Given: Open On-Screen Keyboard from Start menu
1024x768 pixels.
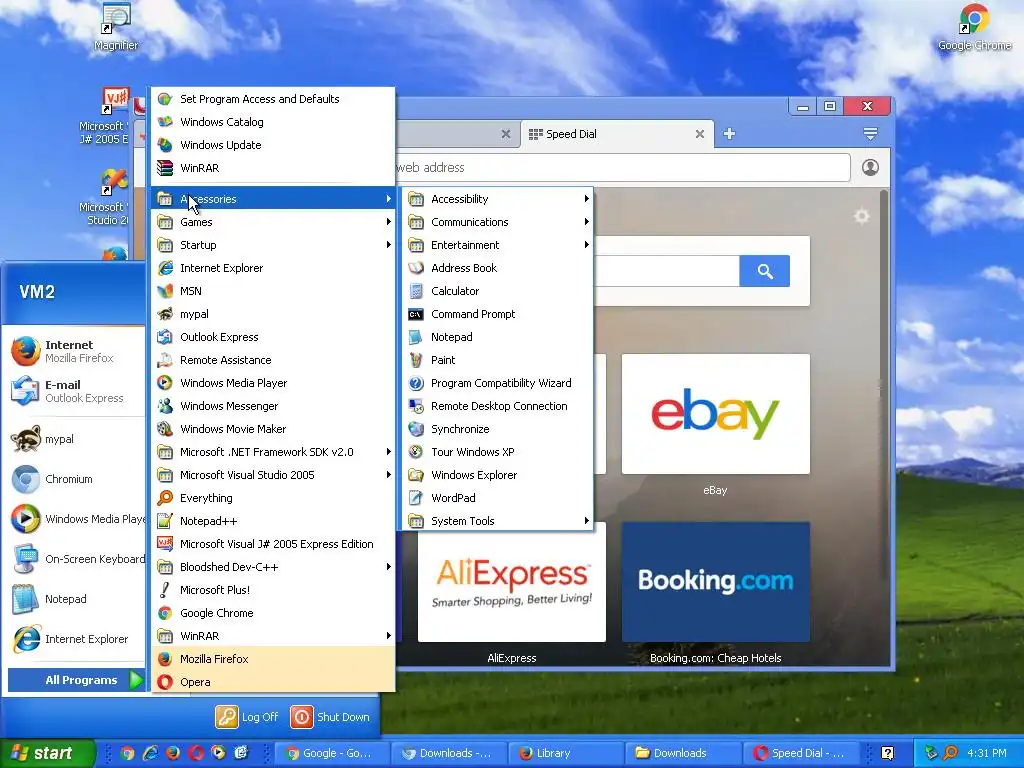Looking at the screenshot, I should pyautogui.click(x=76, y=559).
